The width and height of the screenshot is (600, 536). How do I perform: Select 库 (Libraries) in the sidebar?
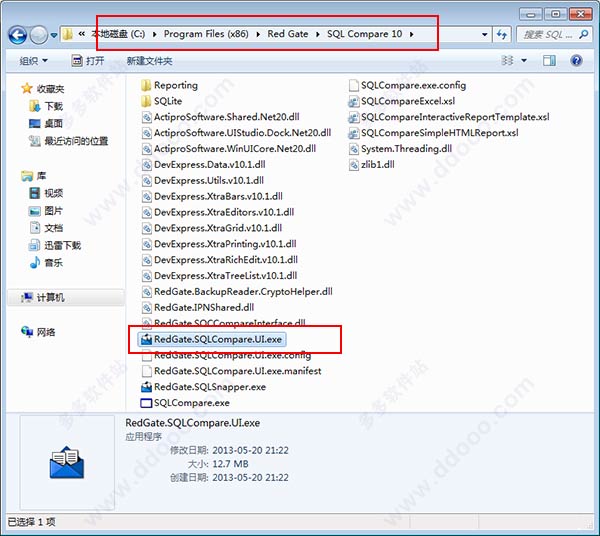(x=34, y=176)
